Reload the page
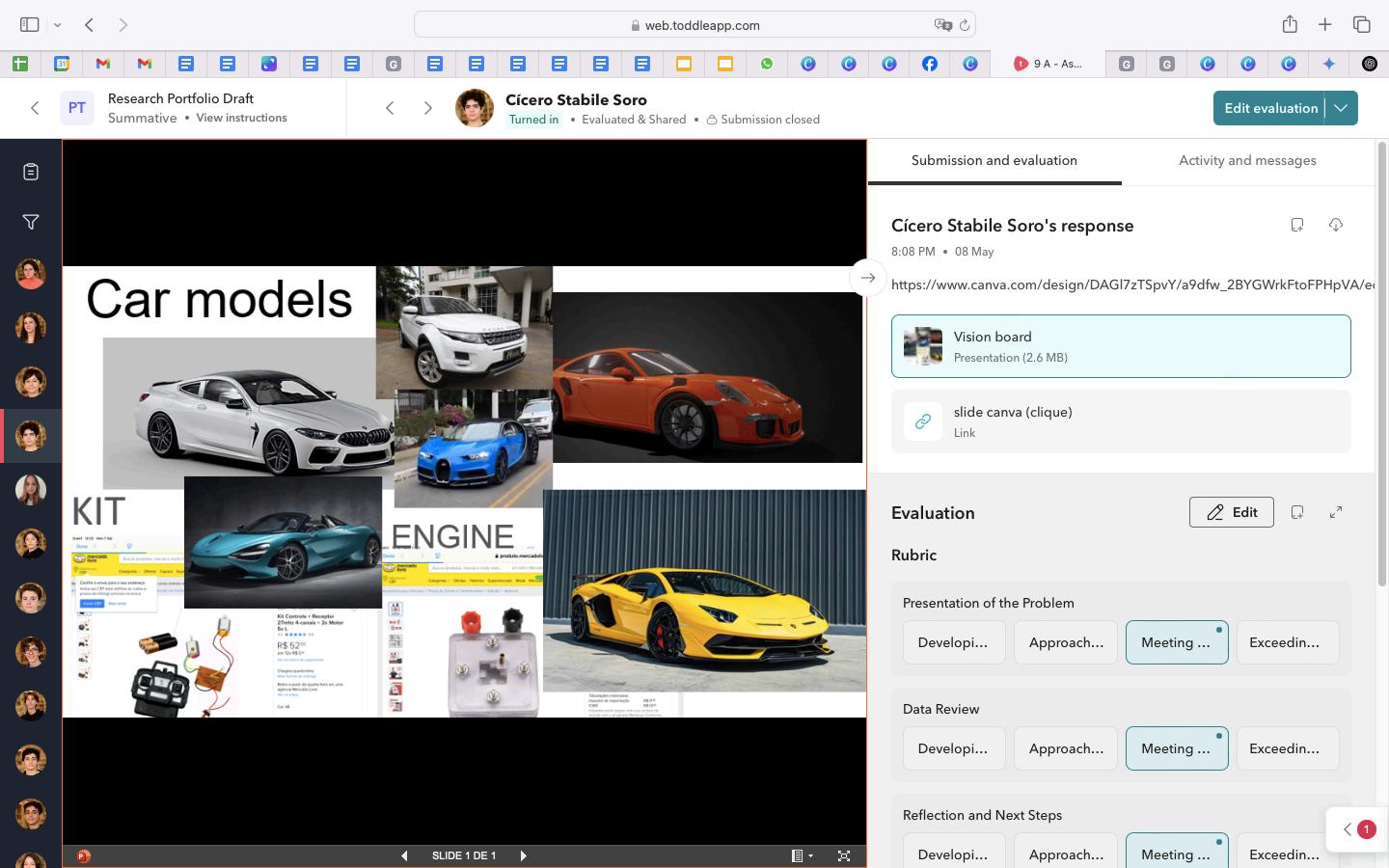 [964, 25]
